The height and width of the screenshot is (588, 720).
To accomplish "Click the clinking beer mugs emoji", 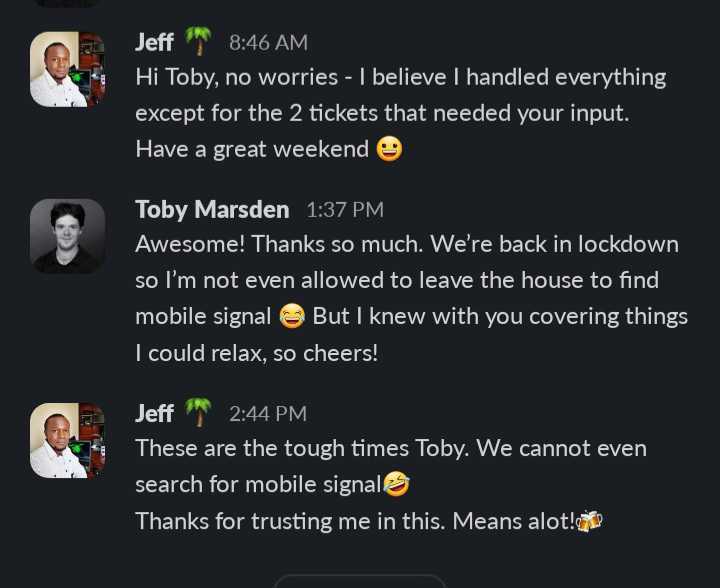I will point(589,521).
